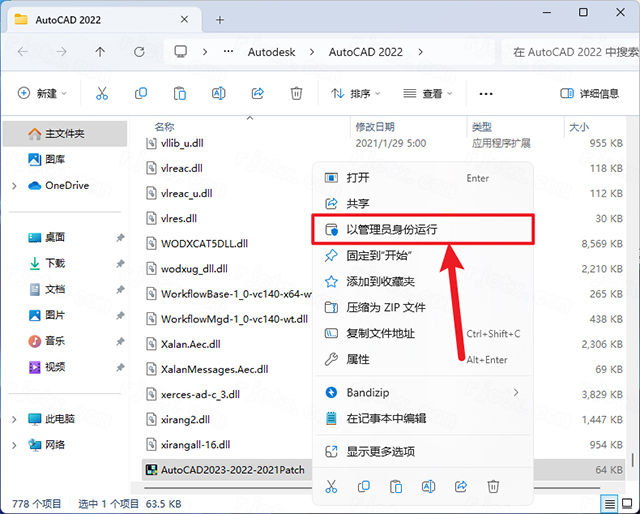This screenshot has height=514, width=640.
Task: Go back with the left arrow
Action: coord(23,52)
